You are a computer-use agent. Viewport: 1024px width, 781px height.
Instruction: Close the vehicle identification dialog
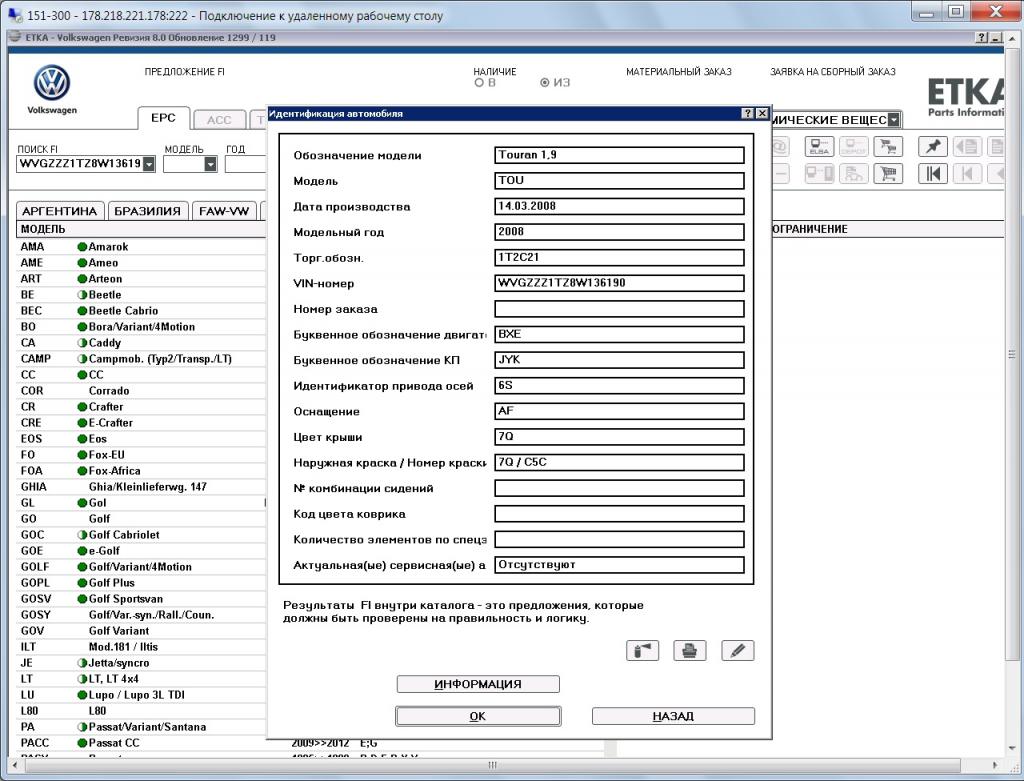(x=761, y=114)
